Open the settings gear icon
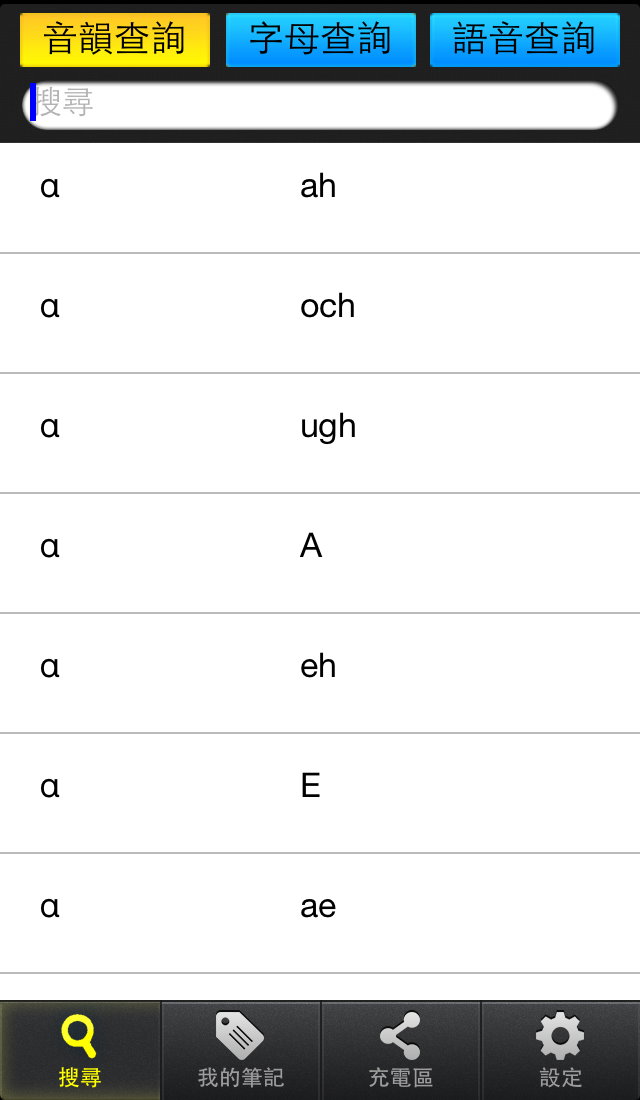 (560, 1036)
